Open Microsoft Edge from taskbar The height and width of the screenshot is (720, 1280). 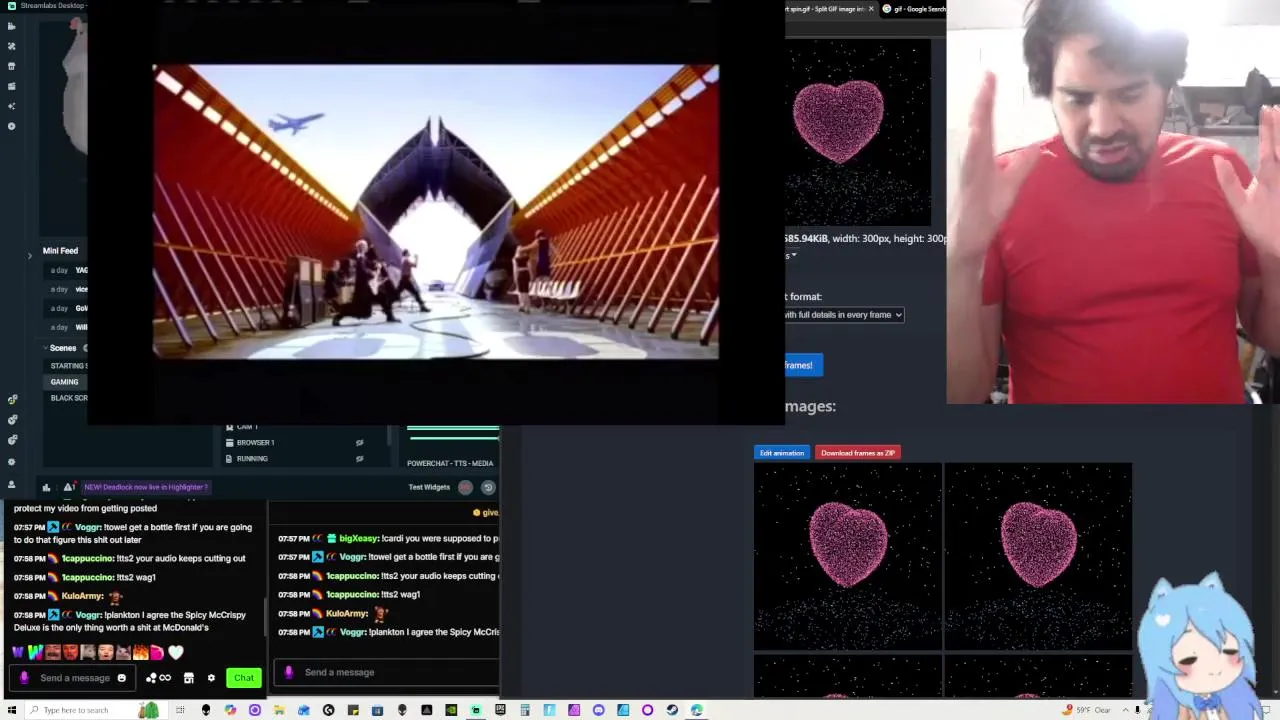pos(697,710)
